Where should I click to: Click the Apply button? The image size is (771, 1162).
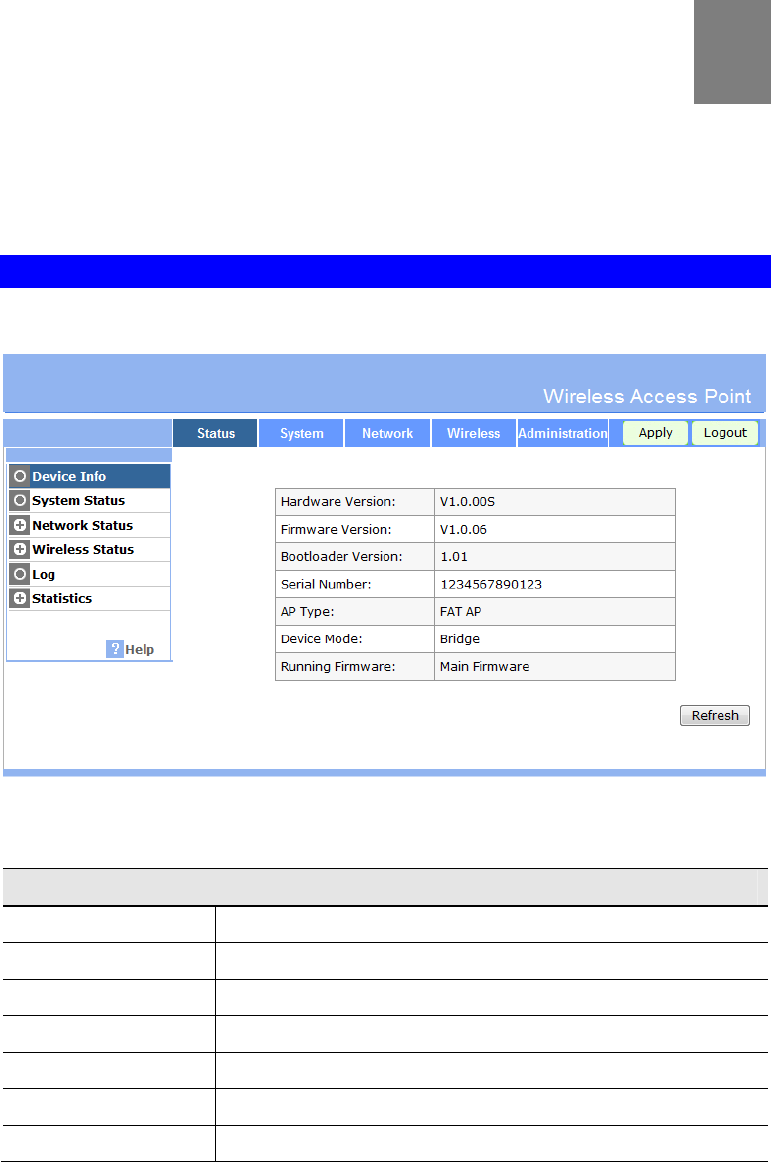[x=655, y=433]
